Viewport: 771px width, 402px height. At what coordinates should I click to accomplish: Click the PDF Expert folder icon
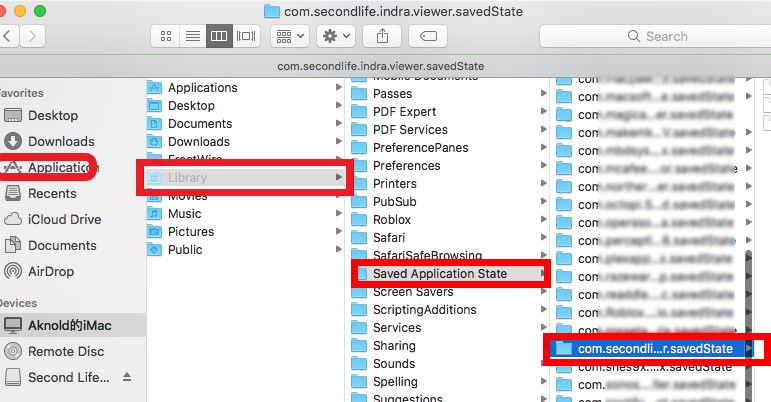tap(359, 112)
